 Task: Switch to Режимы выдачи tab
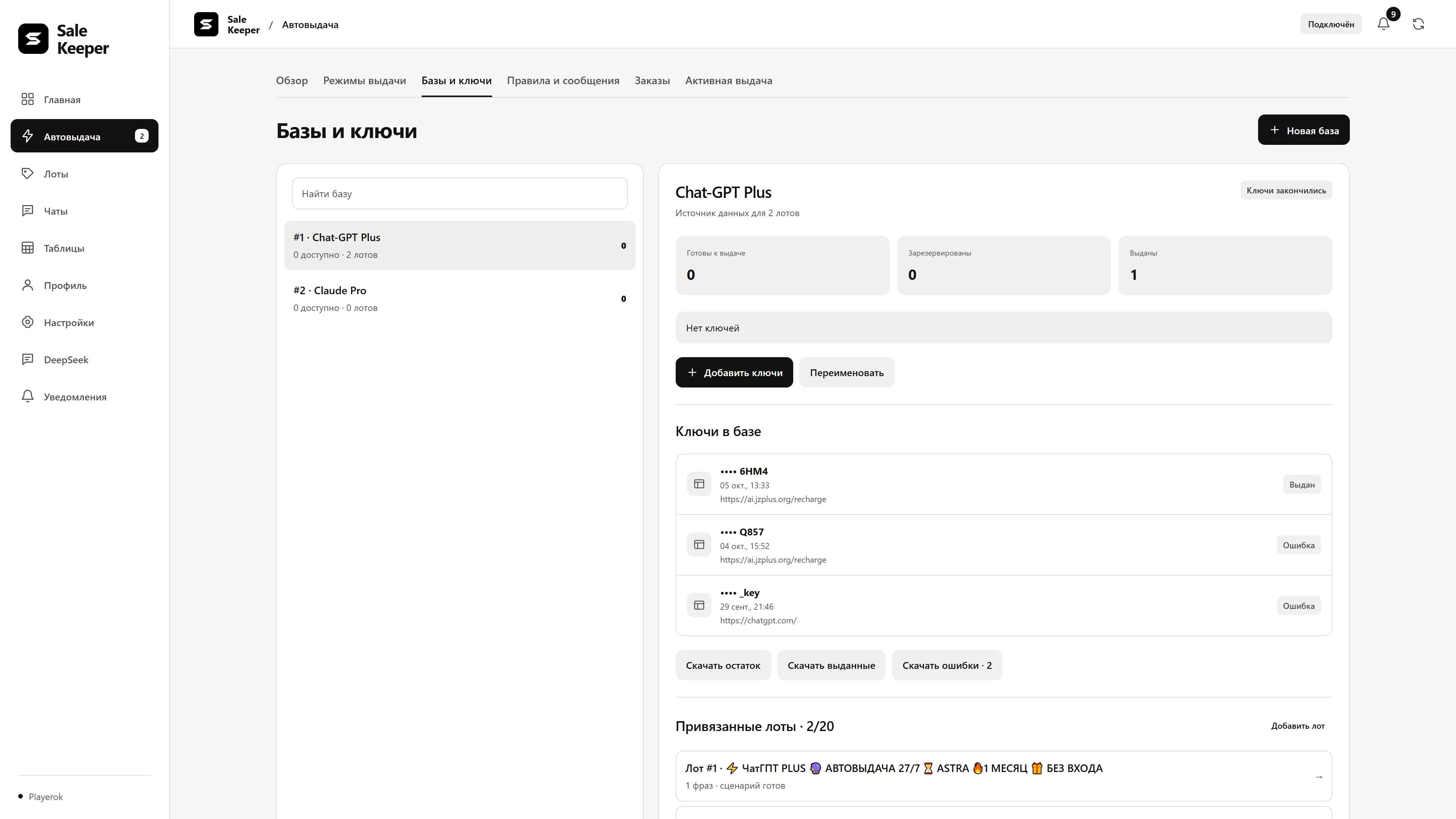coord(364,81)
